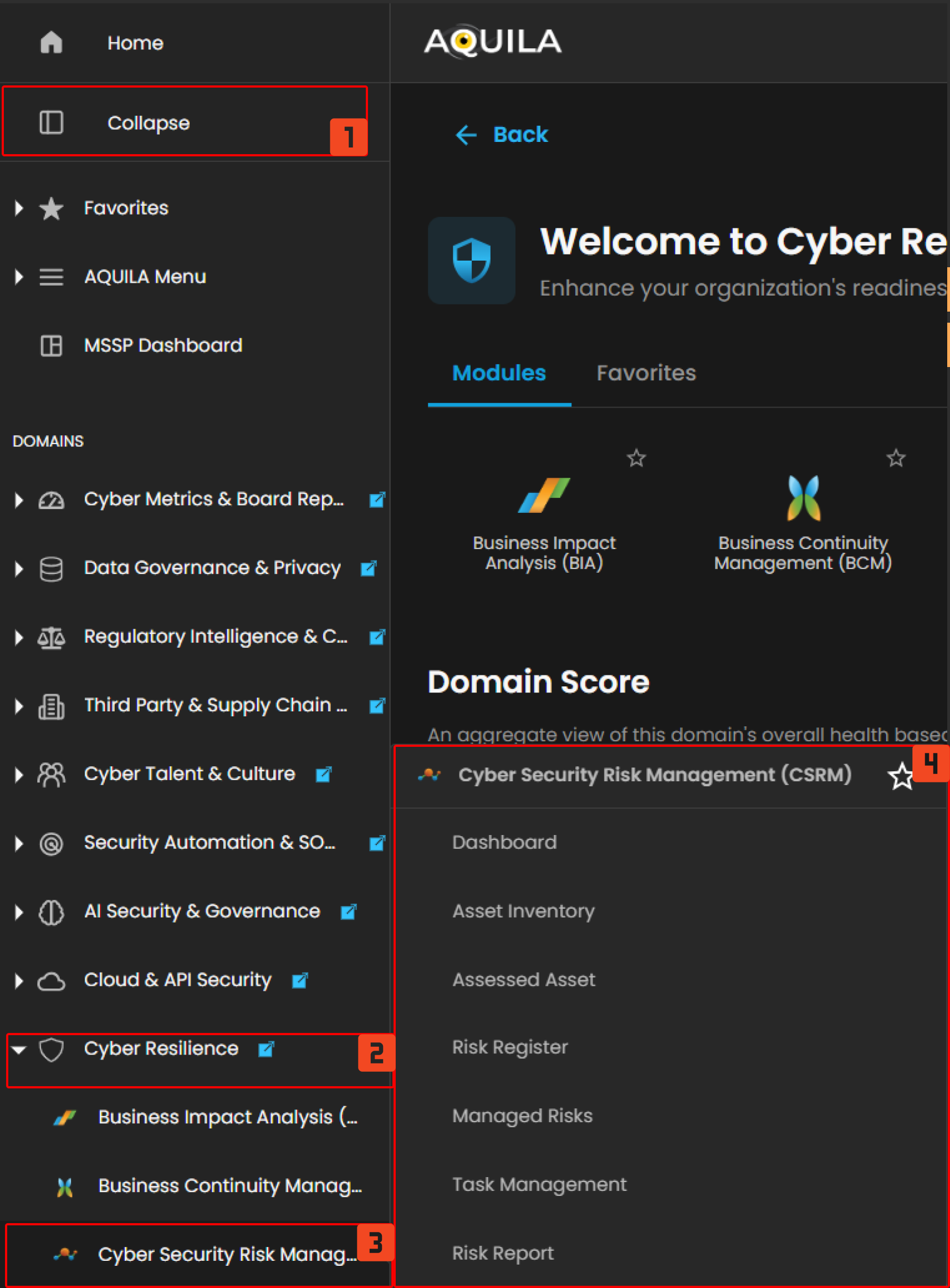The height and width of the screenshot is (1288, 950).
Task: Expand Cyber Metrics & Board Reporting arrow
Action: click(x=19, y=500)
